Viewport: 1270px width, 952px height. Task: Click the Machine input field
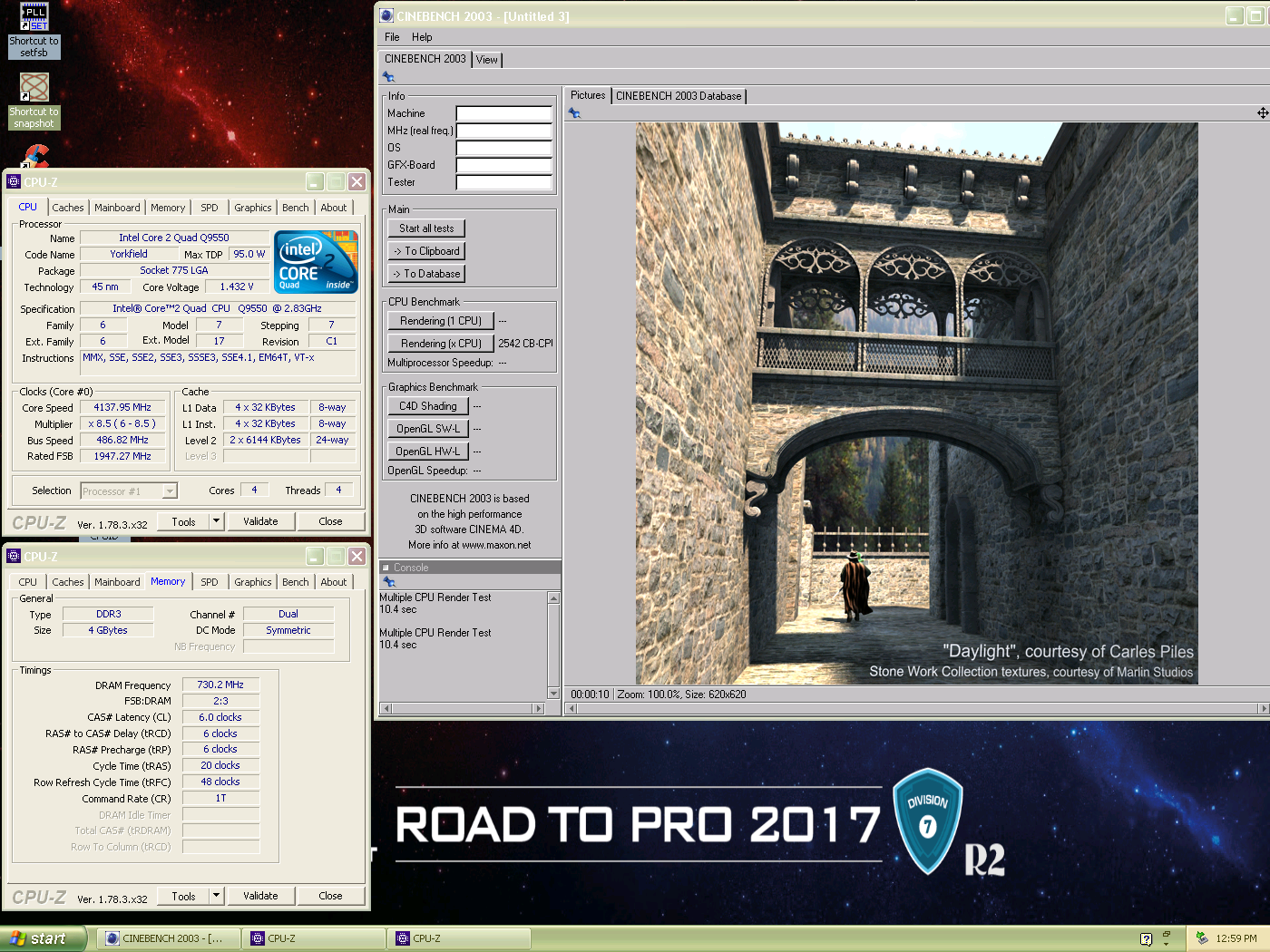(503, 113)
